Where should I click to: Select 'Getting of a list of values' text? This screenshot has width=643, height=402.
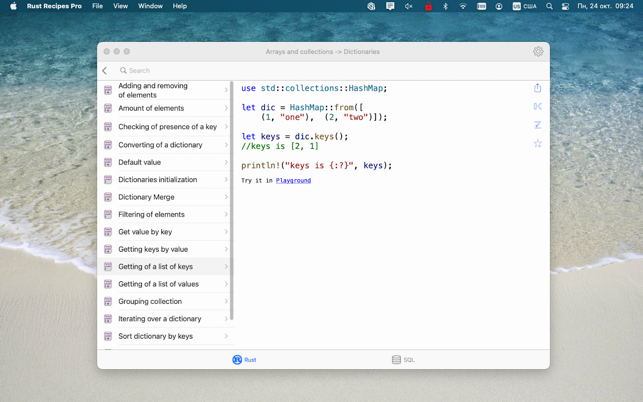(x=158, y=284)
